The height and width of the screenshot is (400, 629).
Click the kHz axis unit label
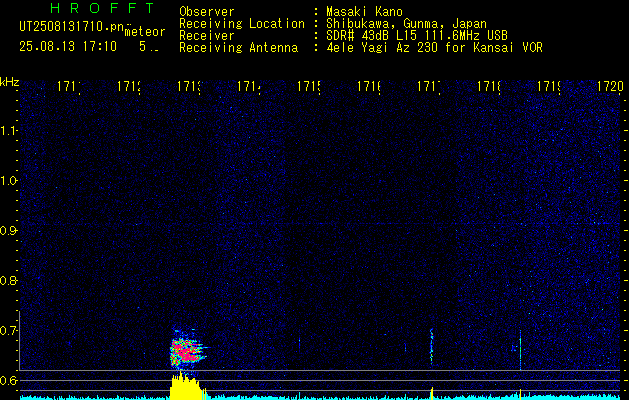coord(9,82)
